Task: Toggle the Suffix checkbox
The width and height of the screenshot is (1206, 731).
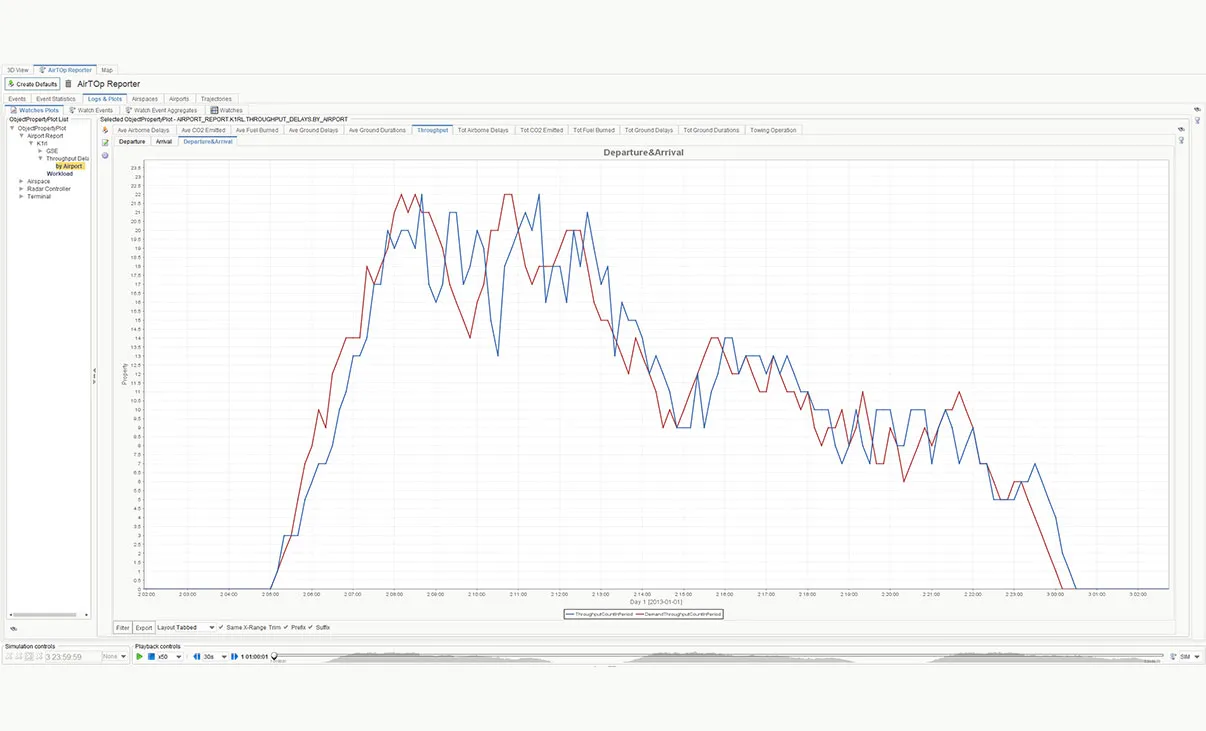Action: click(x=310, y=627)
